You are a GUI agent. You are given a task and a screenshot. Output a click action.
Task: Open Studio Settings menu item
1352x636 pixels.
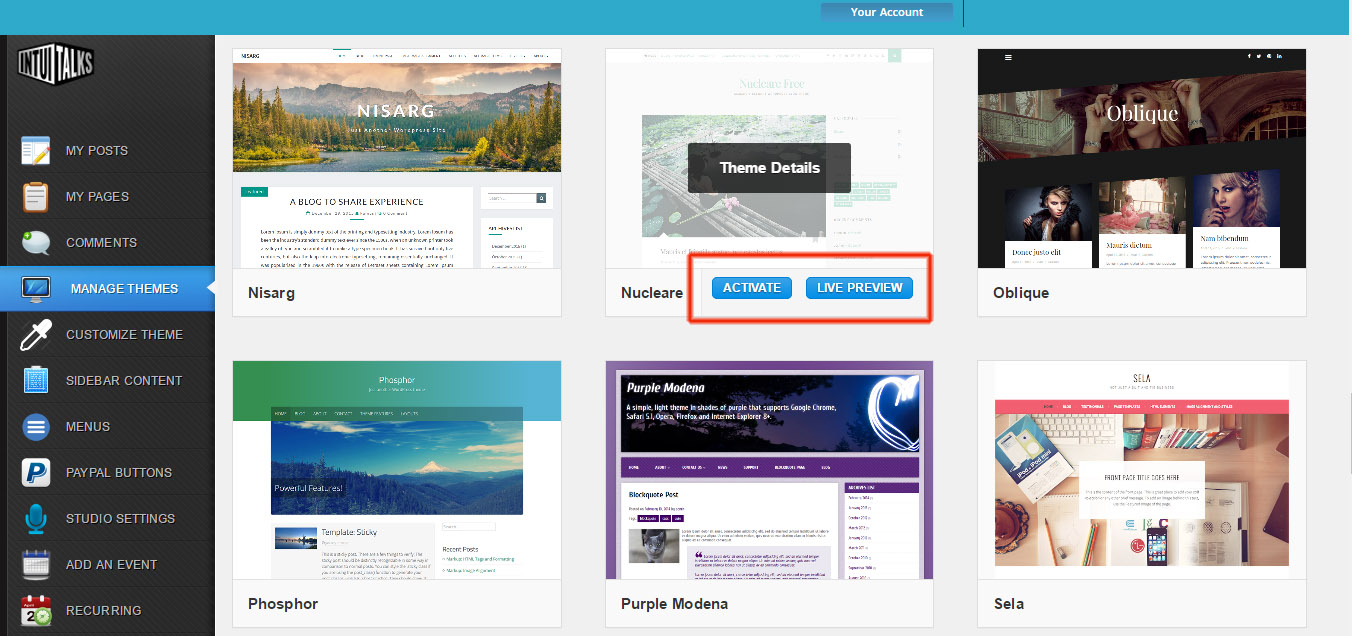(x=107, y=518)
